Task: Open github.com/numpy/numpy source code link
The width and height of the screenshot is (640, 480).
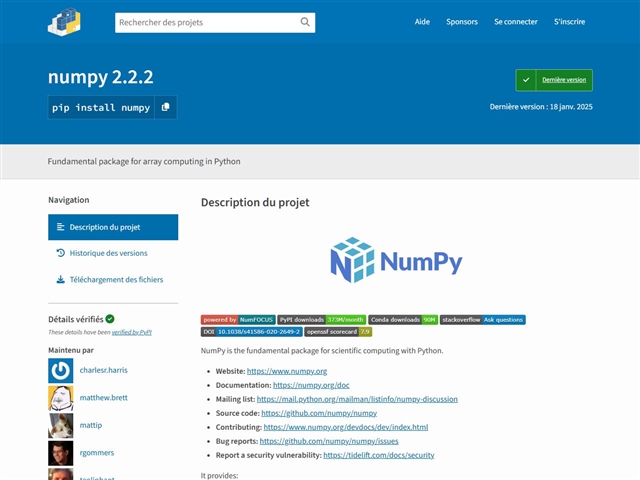Action: (319, 413)
